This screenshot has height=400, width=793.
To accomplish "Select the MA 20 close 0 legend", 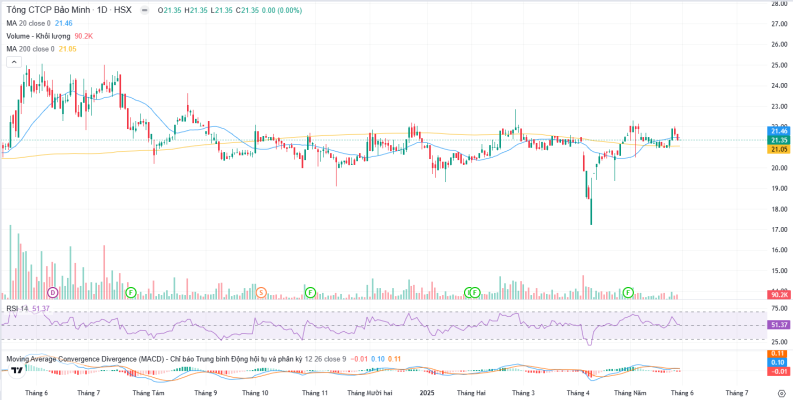I will (29, 23).
